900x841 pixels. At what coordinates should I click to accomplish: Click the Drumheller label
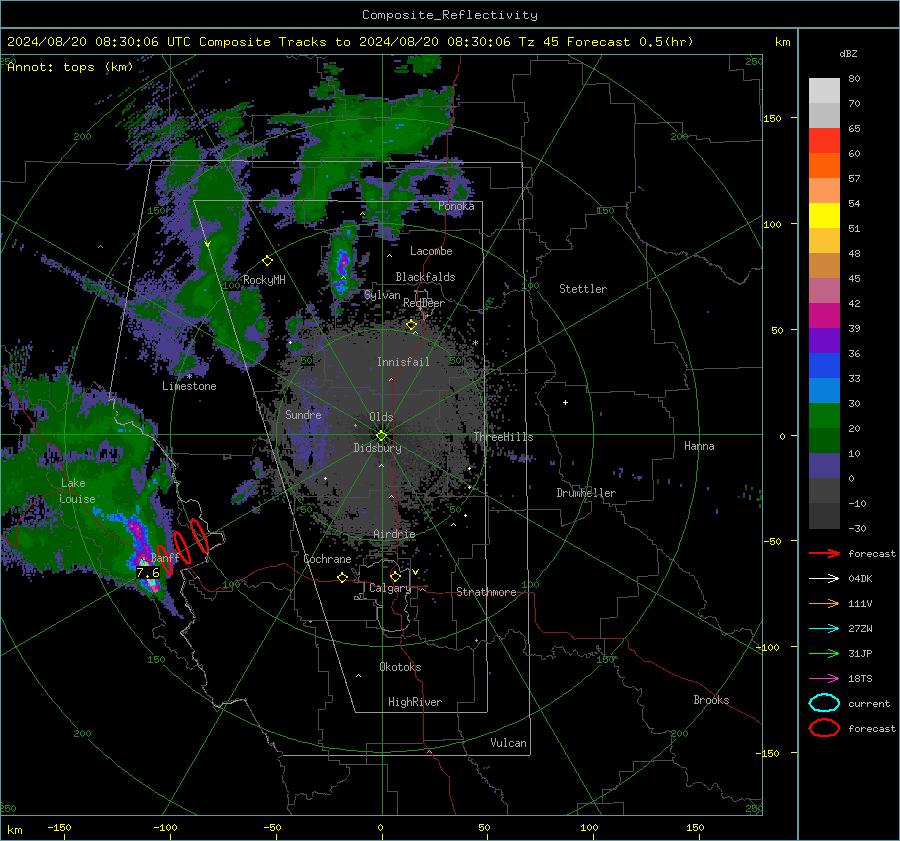[x=586, y=493]
